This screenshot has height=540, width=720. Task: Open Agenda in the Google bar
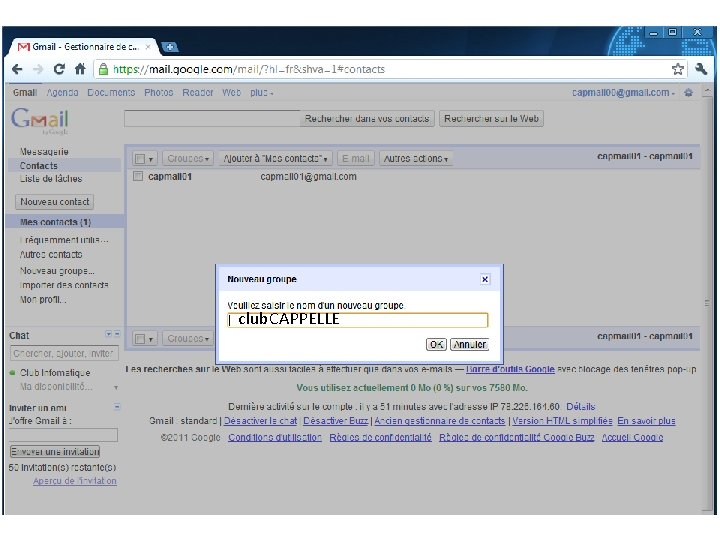click(x=62, y=93)
